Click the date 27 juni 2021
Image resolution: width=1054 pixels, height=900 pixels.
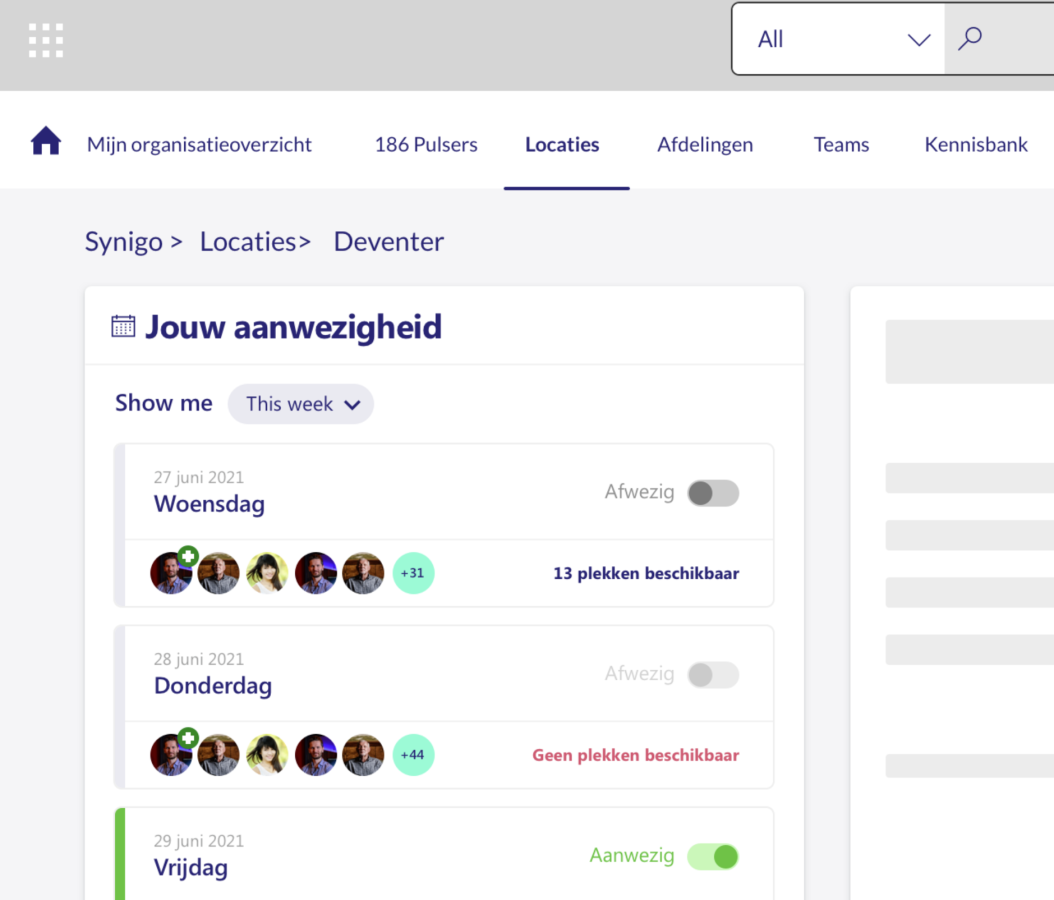(x=199, y=477)
